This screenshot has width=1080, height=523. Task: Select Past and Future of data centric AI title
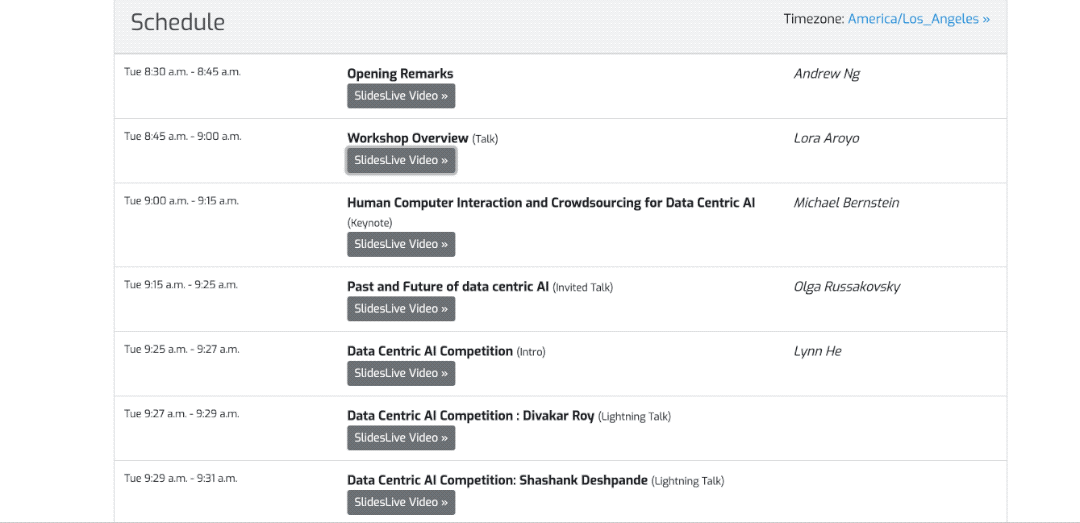tap(447, 287)
